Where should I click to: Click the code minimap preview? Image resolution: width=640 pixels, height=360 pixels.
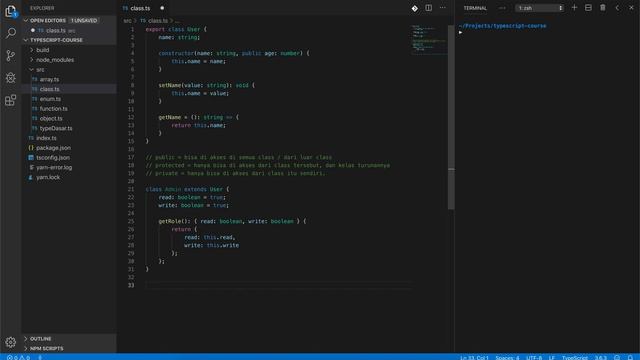pos(429,40)
